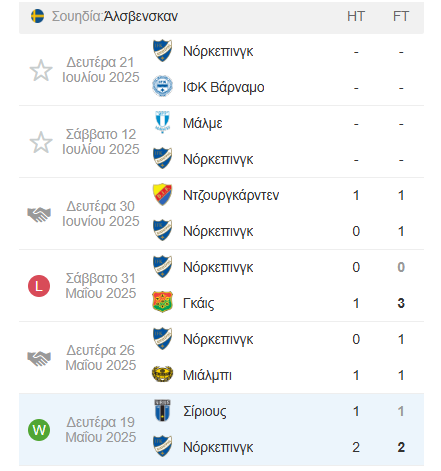Click Γκάις full-time score 3
441x471 pixels.
pos(401,303)
